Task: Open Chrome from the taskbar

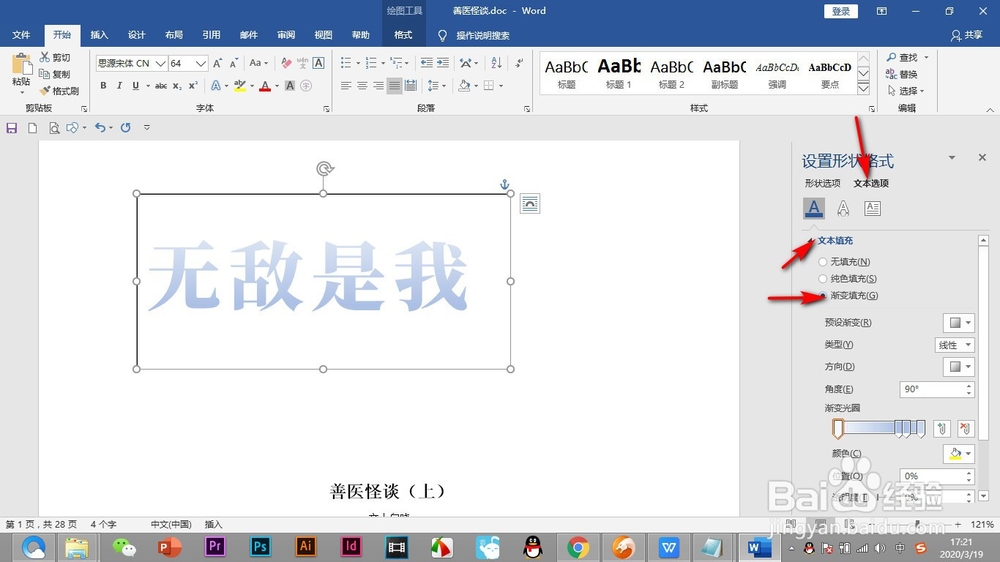Action: click(578, 547)
